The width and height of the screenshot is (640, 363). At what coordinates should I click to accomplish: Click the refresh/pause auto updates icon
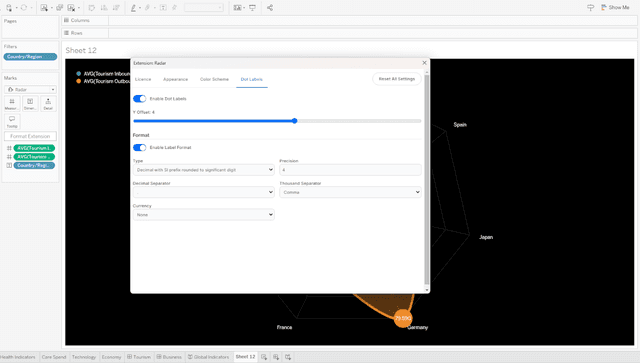click(24, 7)
